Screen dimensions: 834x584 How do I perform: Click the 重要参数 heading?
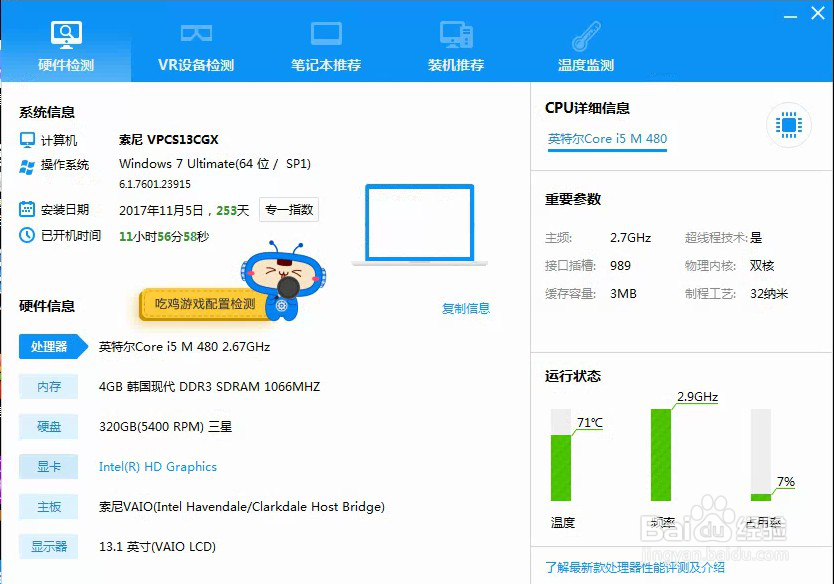click(573, 199)
